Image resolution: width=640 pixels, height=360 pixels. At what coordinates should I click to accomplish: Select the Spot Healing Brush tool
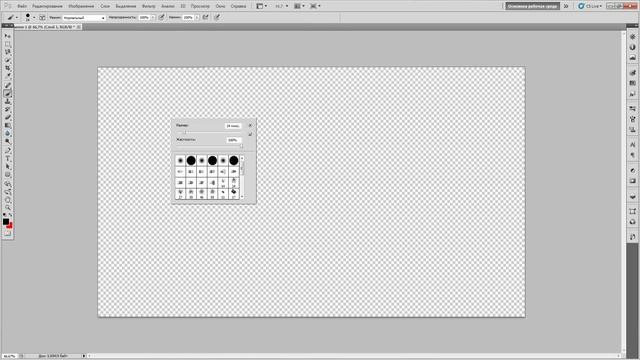pos(7,86)
